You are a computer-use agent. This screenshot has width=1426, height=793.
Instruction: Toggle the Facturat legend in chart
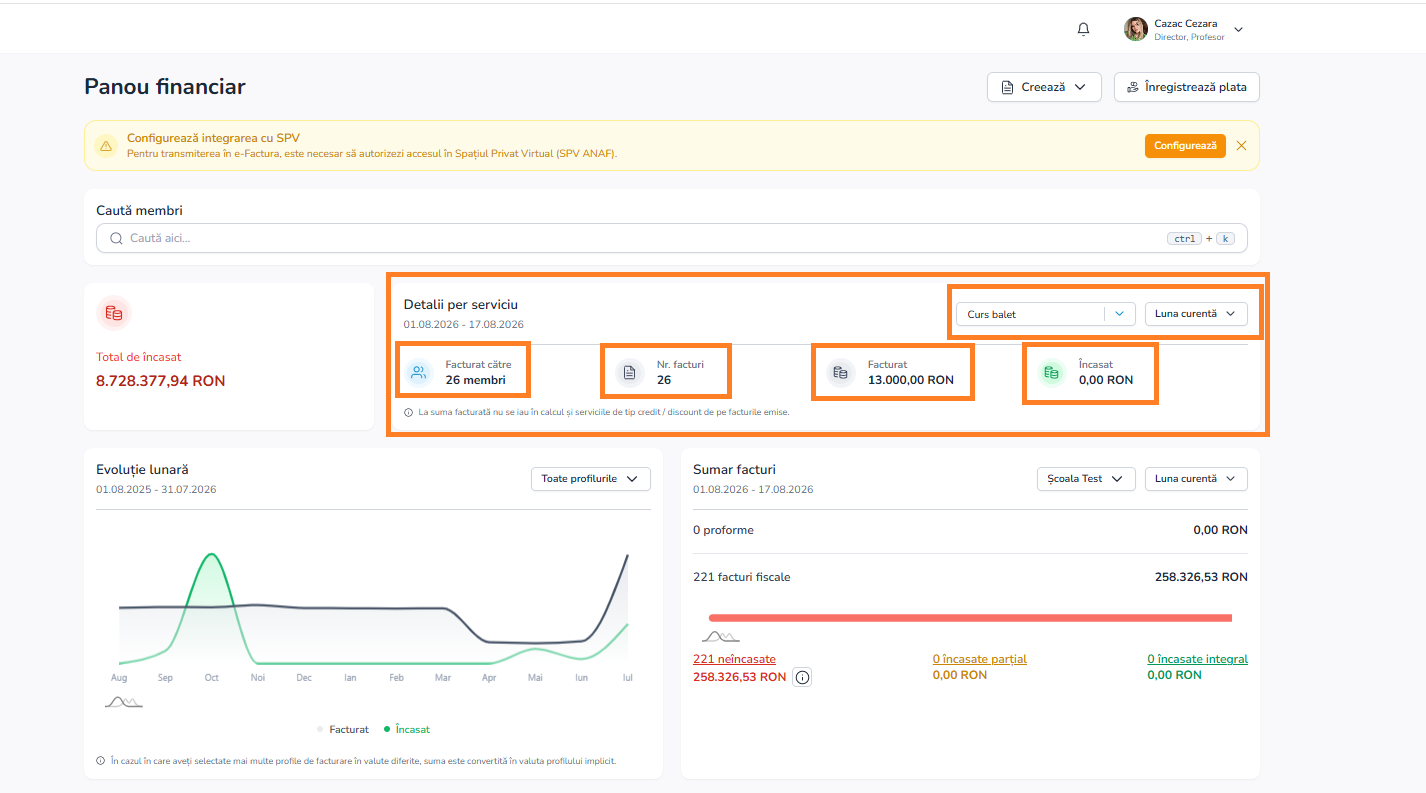pos(343,730)
